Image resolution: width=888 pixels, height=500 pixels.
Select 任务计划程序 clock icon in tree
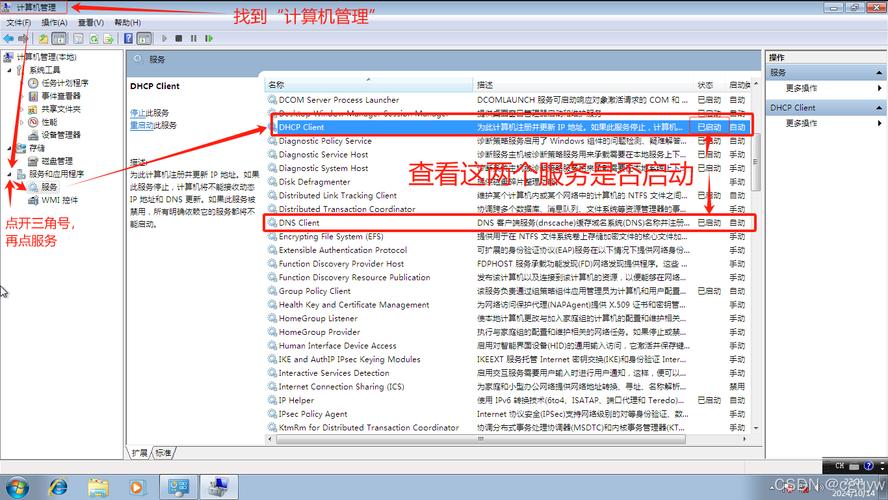[x=33, y=83]
